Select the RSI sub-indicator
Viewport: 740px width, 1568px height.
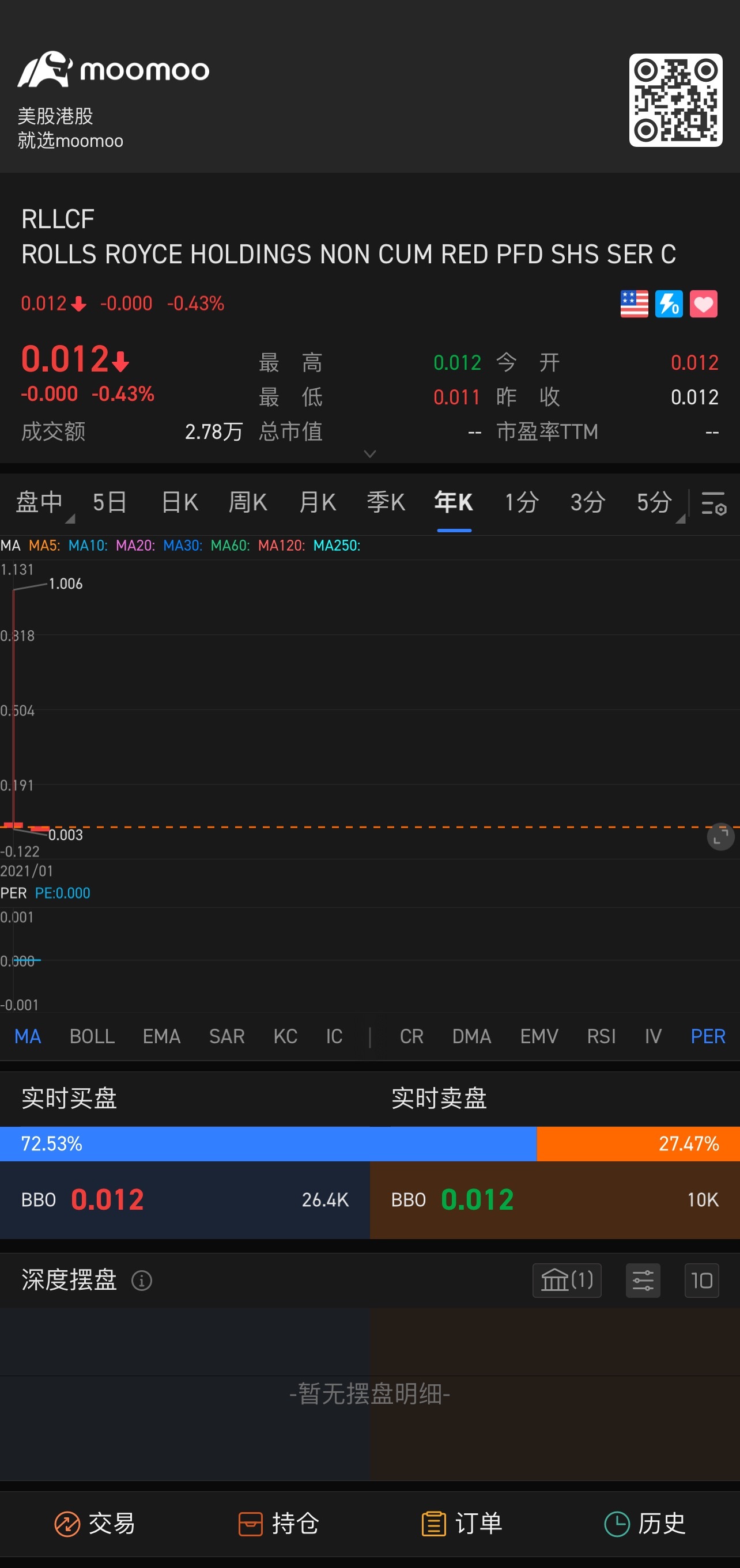click(601, 1036)
